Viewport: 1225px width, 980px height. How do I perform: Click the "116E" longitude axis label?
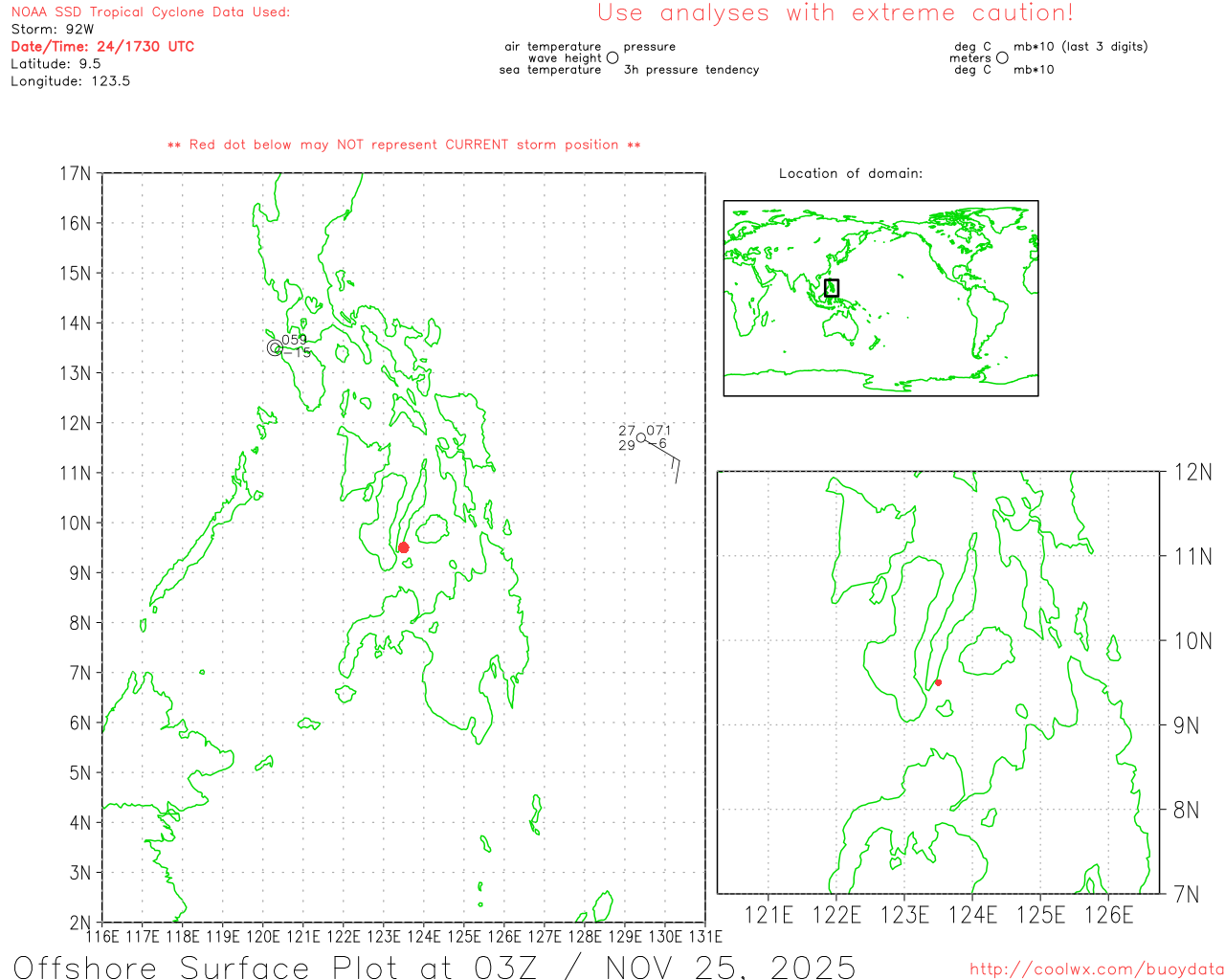(102, 936)
